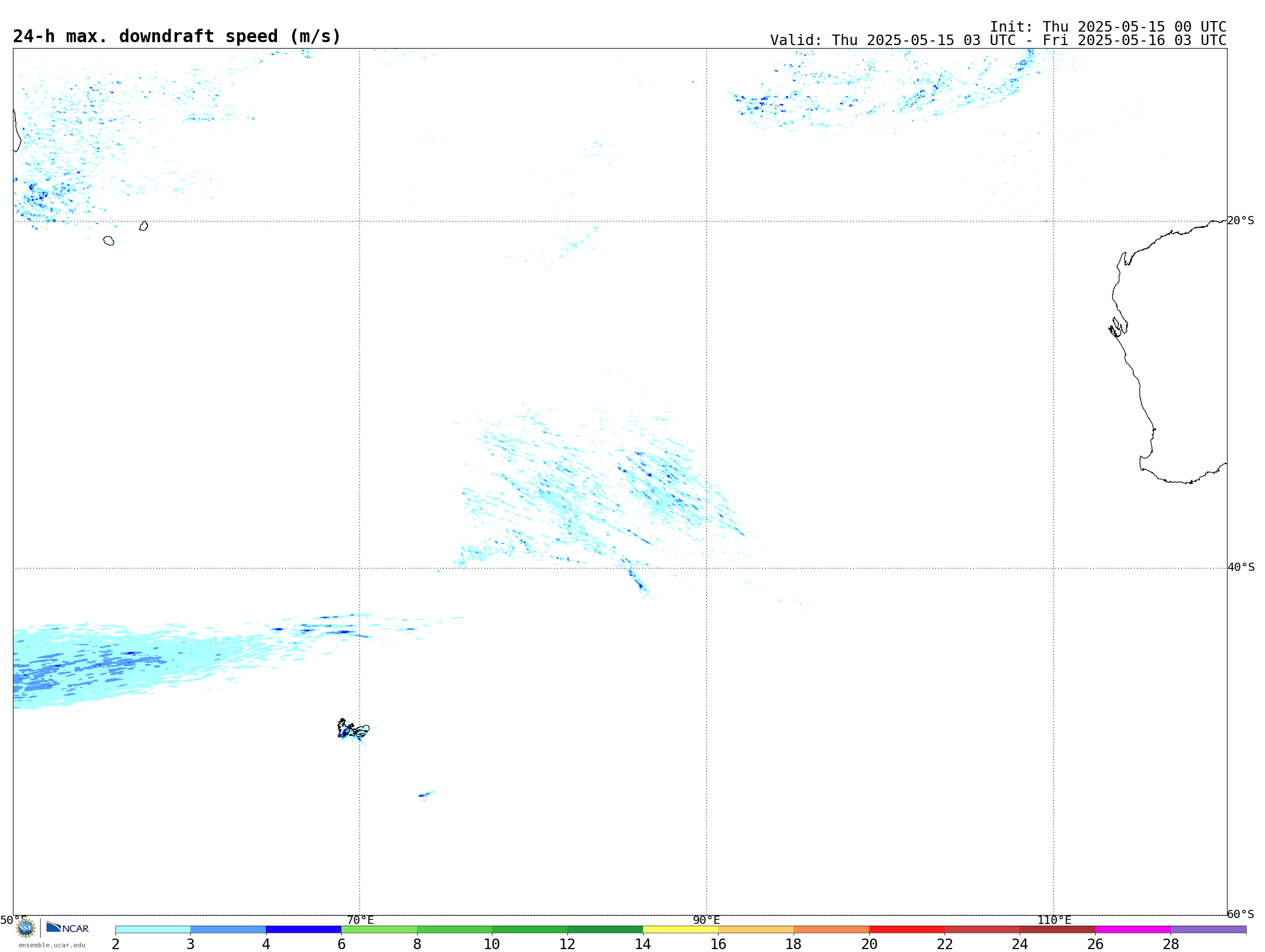Click the colorbar tick label '20'
The height and width of the screenshot is (952, 1265).
click(869, 944)
